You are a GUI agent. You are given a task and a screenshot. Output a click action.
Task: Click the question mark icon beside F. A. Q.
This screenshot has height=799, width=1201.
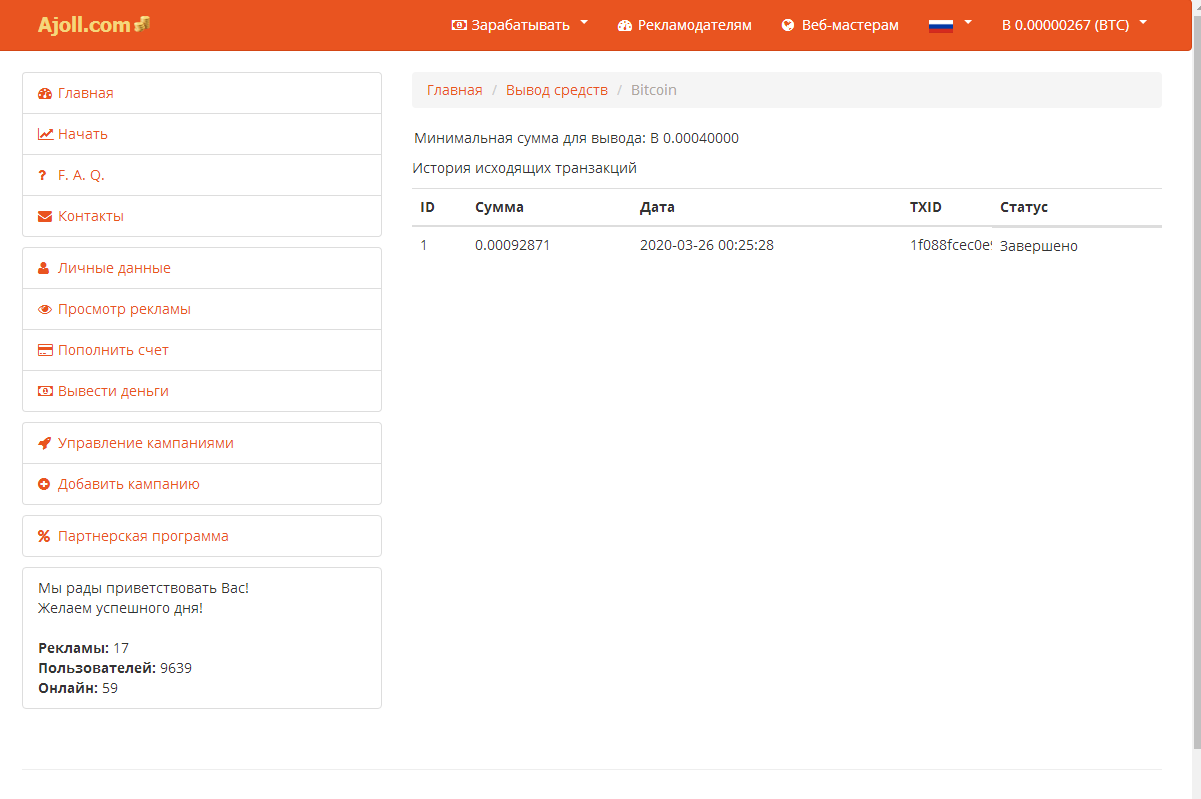pyautogui.click(x=42, y=175)
